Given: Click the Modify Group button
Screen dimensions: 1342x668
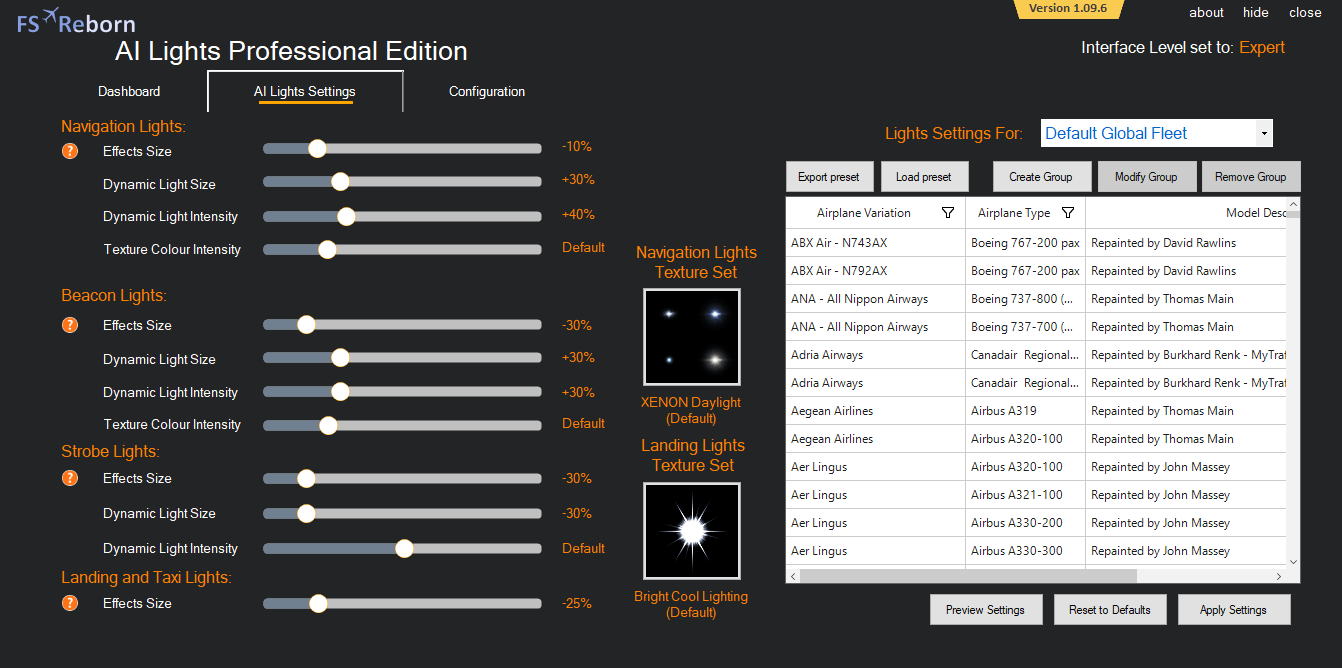Looking at the screenshot, I should coord(1146,177).
